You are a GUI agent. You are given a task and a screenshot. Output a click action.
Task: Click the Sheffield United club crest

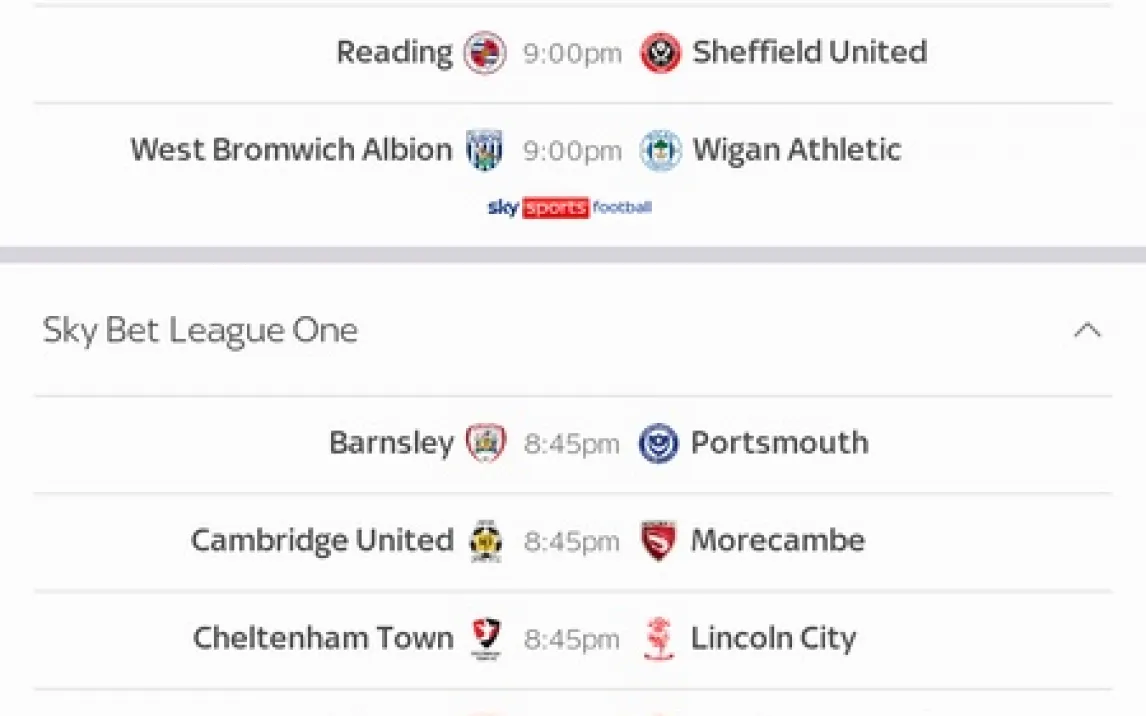pos(660,53)
